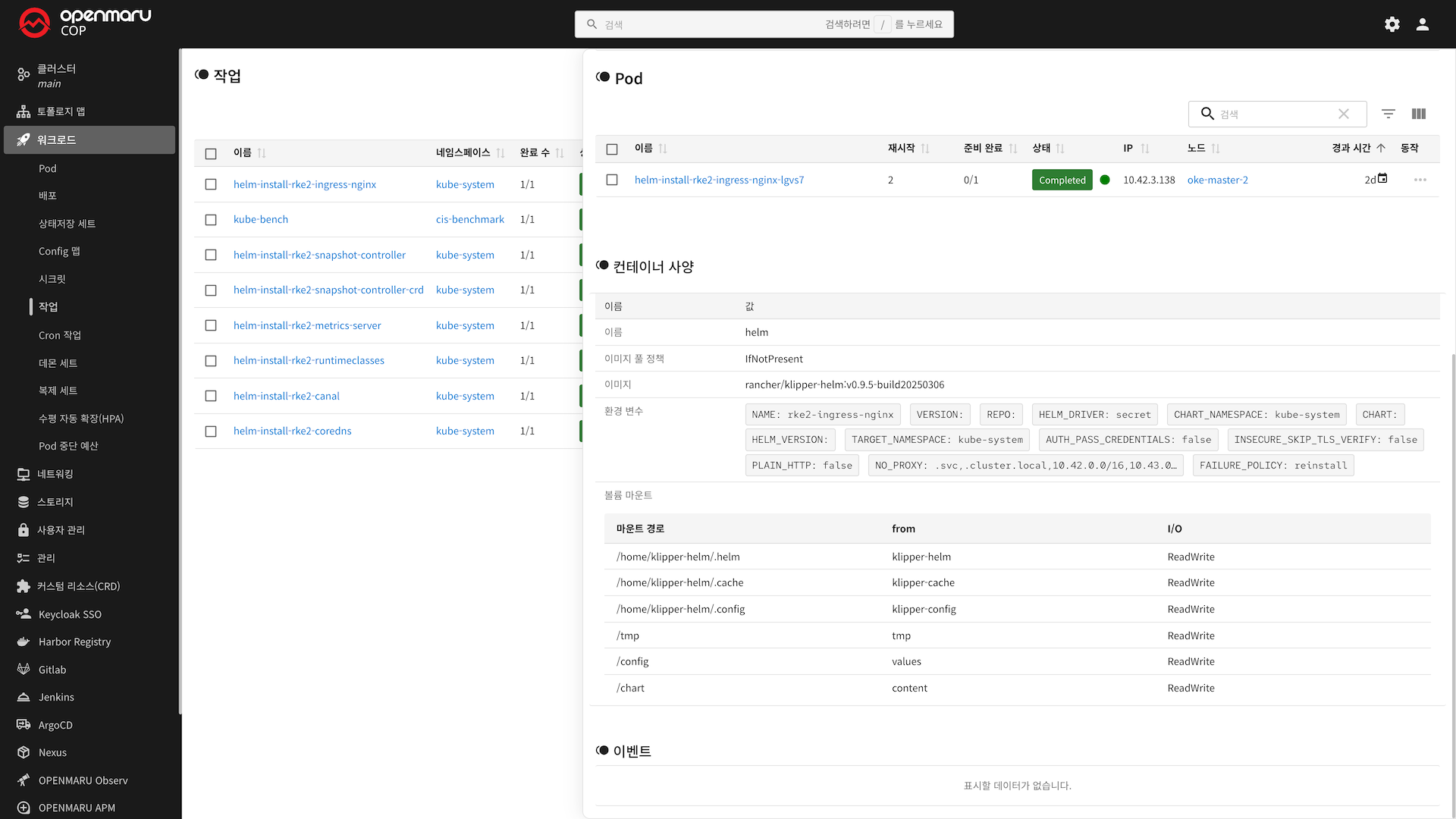Clear the Pod search with X icon
Screen dimensions: 1456x819
click(x=1343, y=114)
